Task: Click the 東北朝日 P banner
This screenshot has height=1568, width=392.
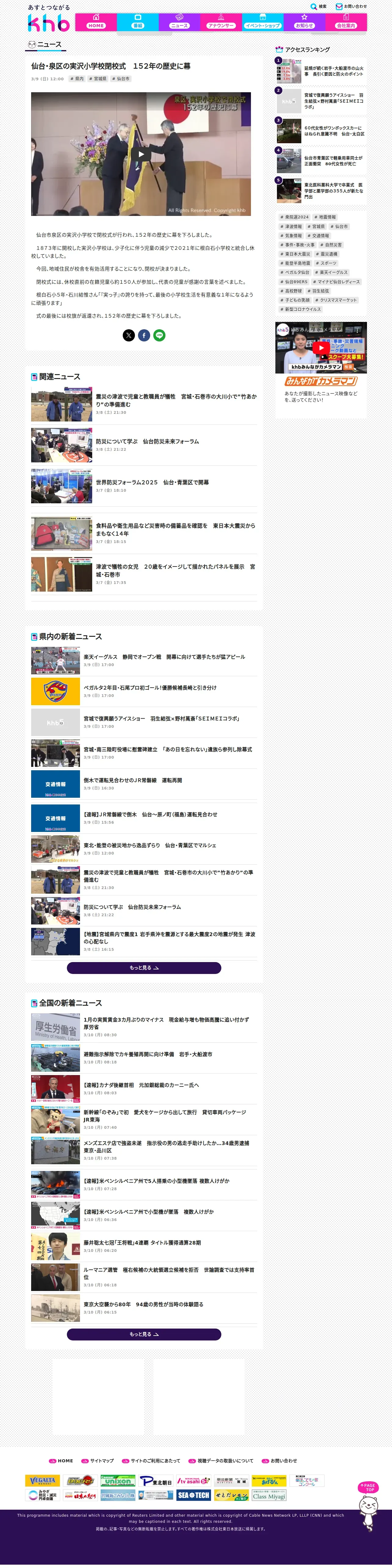Action: click(x=156, y=1481)
